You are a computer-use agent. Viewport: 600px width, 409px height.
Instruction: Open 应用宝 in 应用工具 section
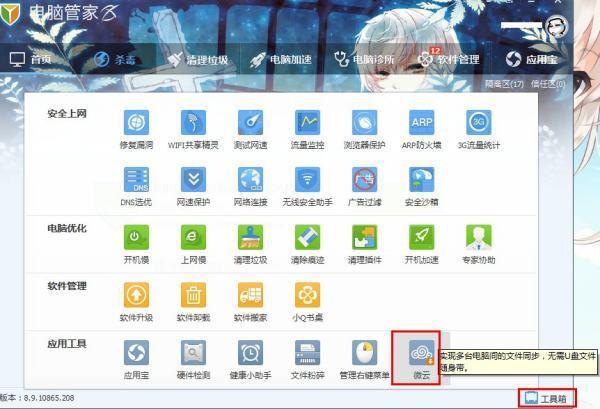click(136, 360)
